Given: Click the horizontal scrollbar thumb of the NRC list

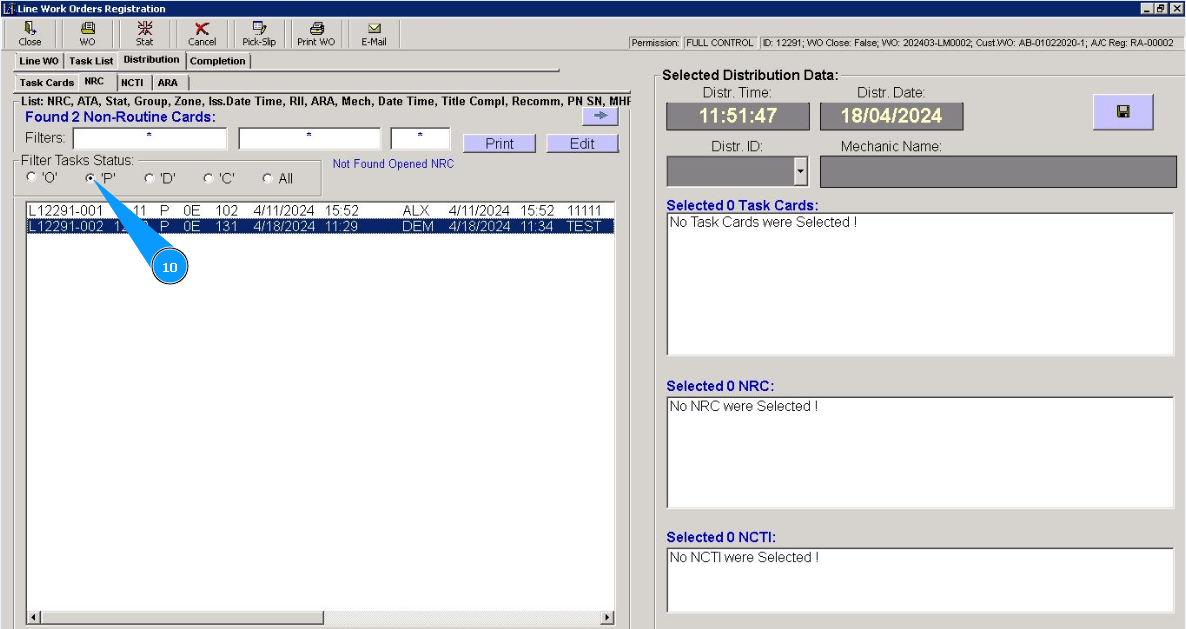Looking at the screenshot, I should coord(182,618).
